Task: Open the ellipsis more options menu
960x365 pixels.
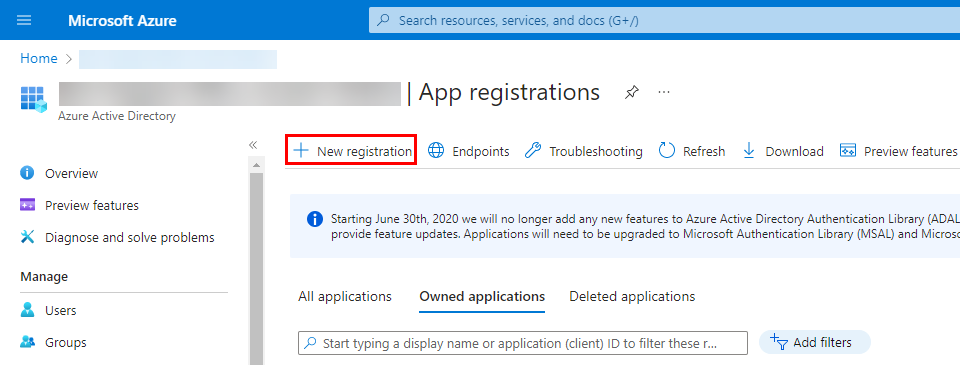Action: (664, 92)
